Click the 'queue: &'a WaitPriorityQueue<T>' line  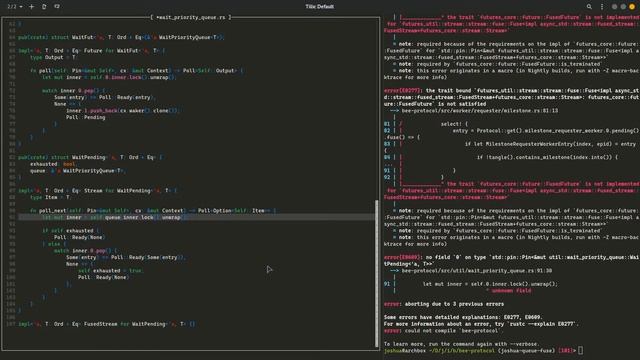78,171
